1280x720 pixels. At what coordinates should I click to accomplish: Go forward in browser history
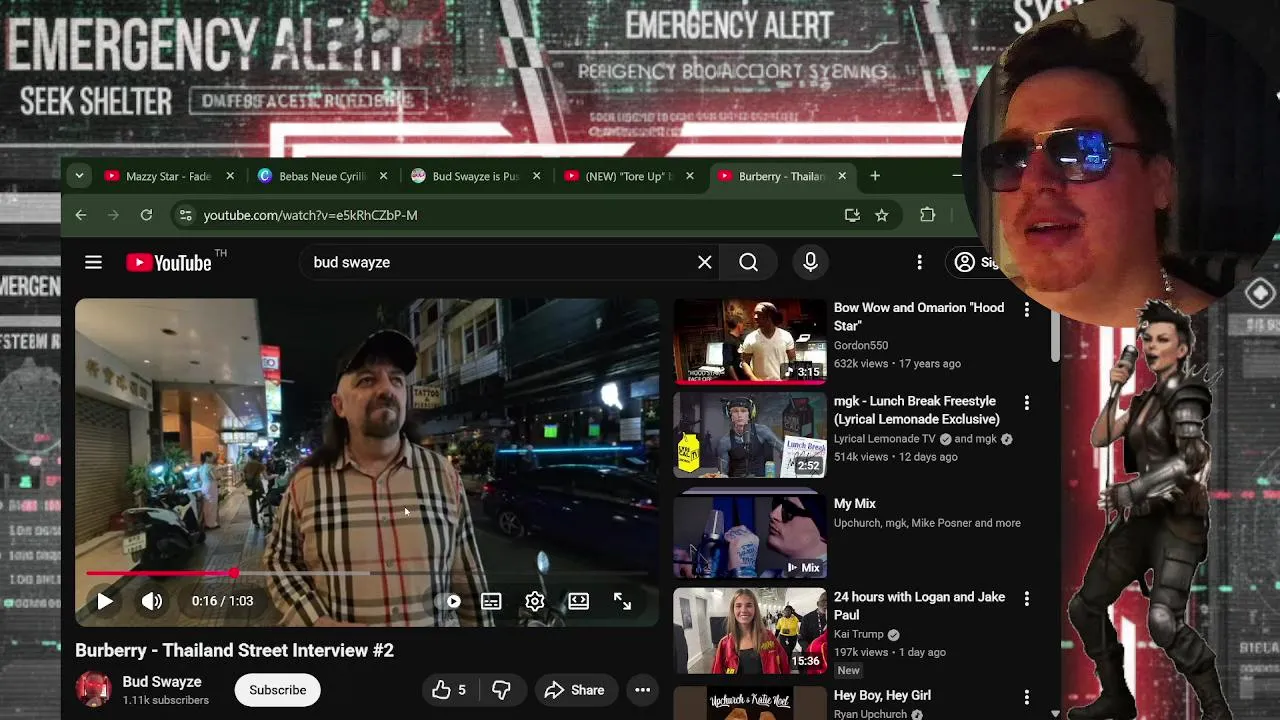coord(113,215)
